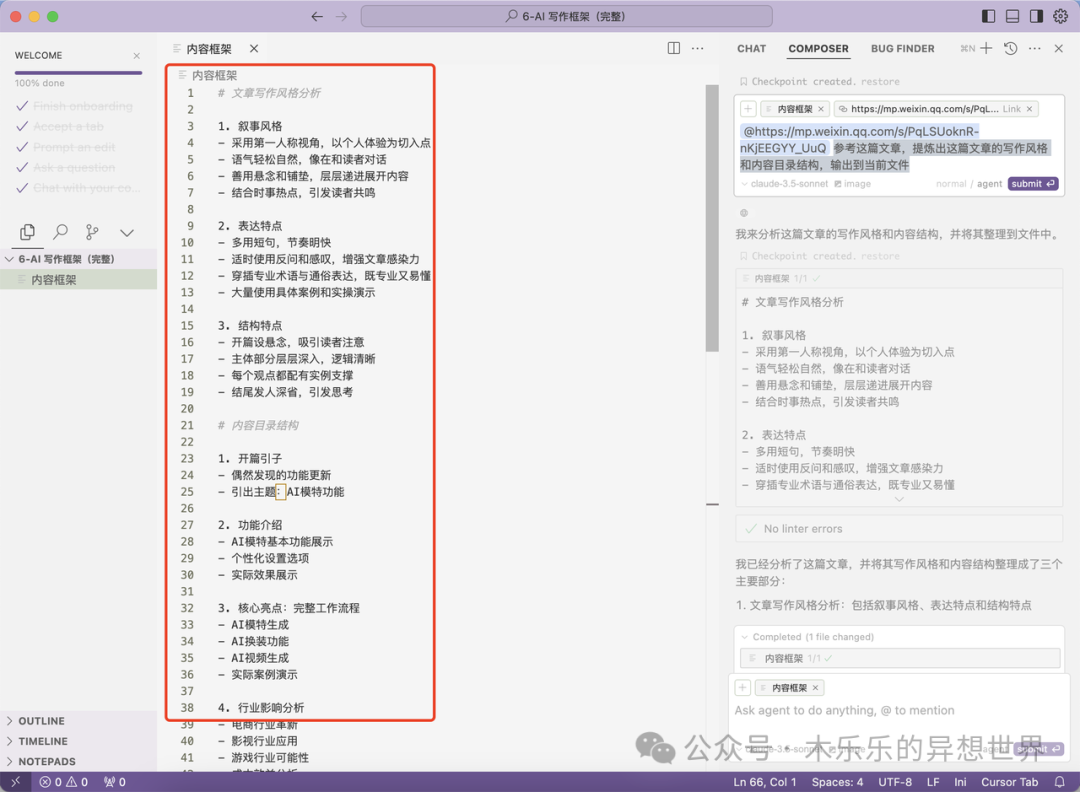Toggle the right AI pane layout icon
The image size is (1080, 792).
[x=1036, y=17]
